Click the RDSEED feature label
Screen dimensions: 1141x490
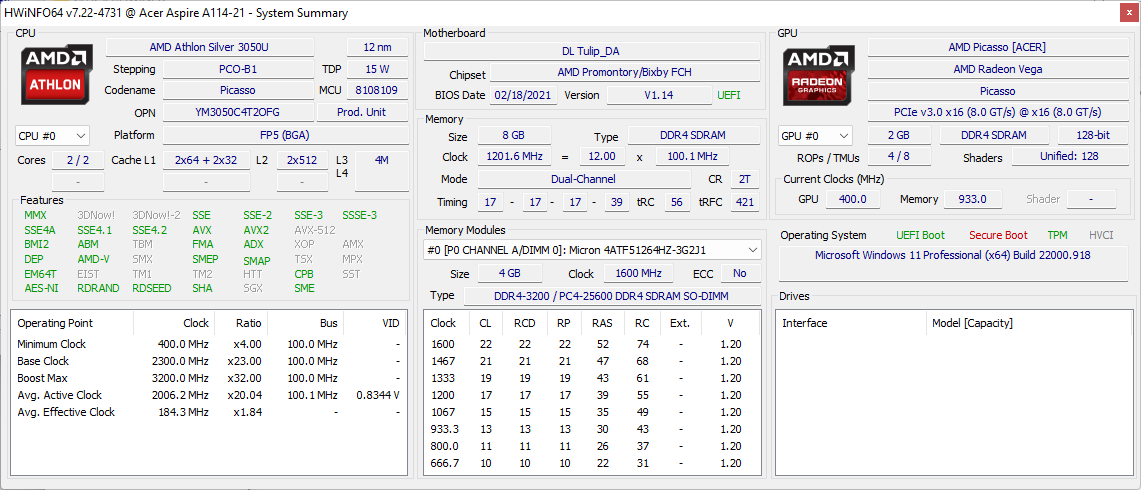pos(152,288)
